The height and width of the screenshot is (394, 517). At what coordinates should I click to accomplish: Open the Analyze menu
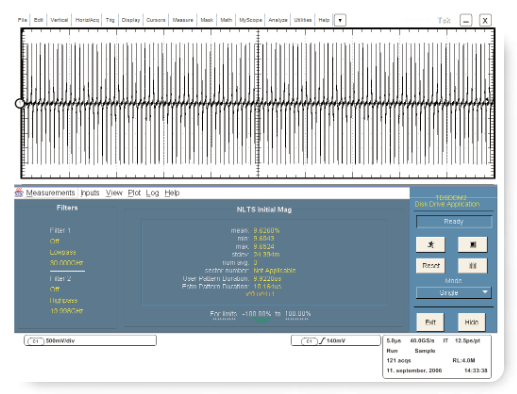[x=278, y=20]
